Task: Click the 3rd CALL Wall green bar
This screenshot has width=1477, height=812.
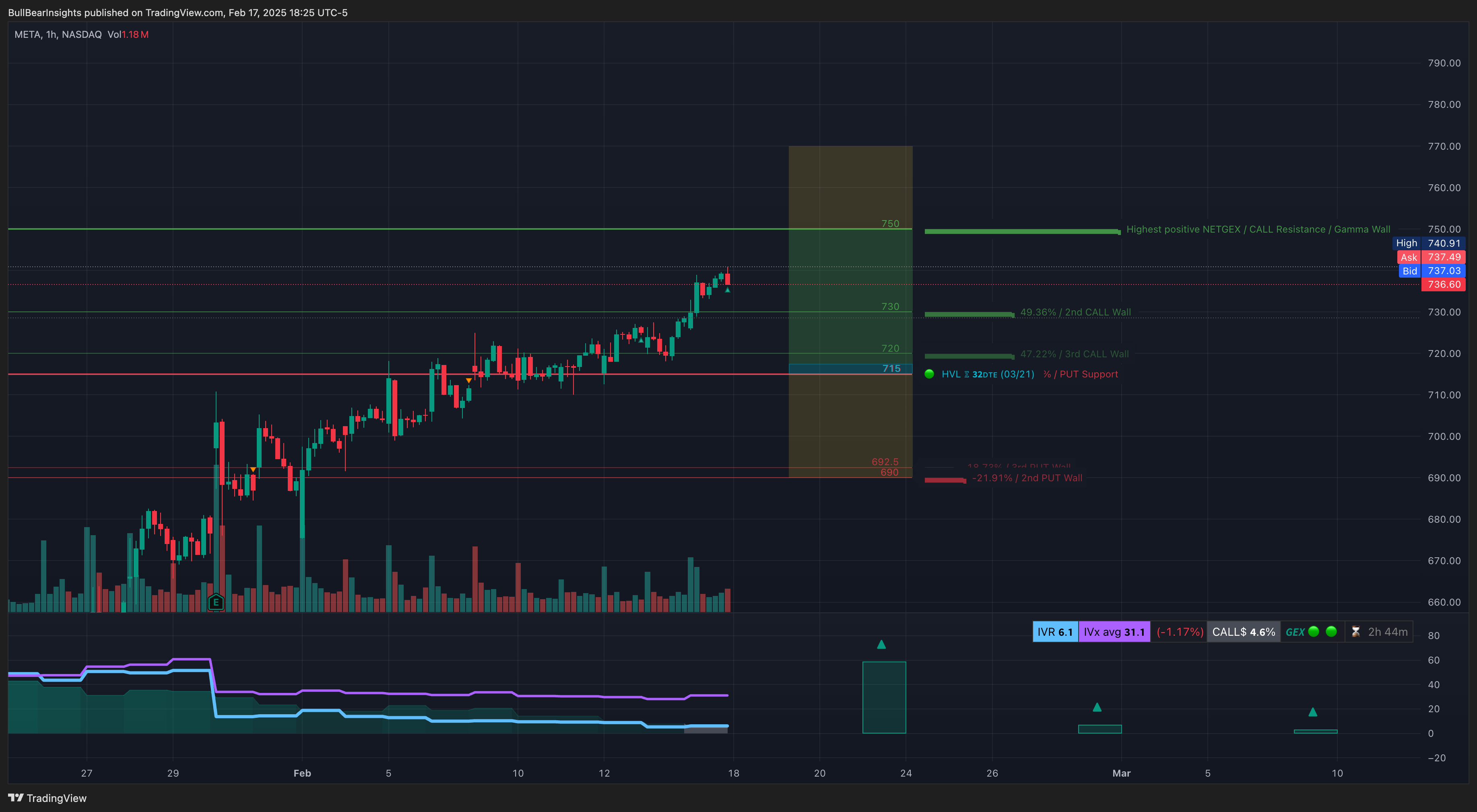Action: 969,356
